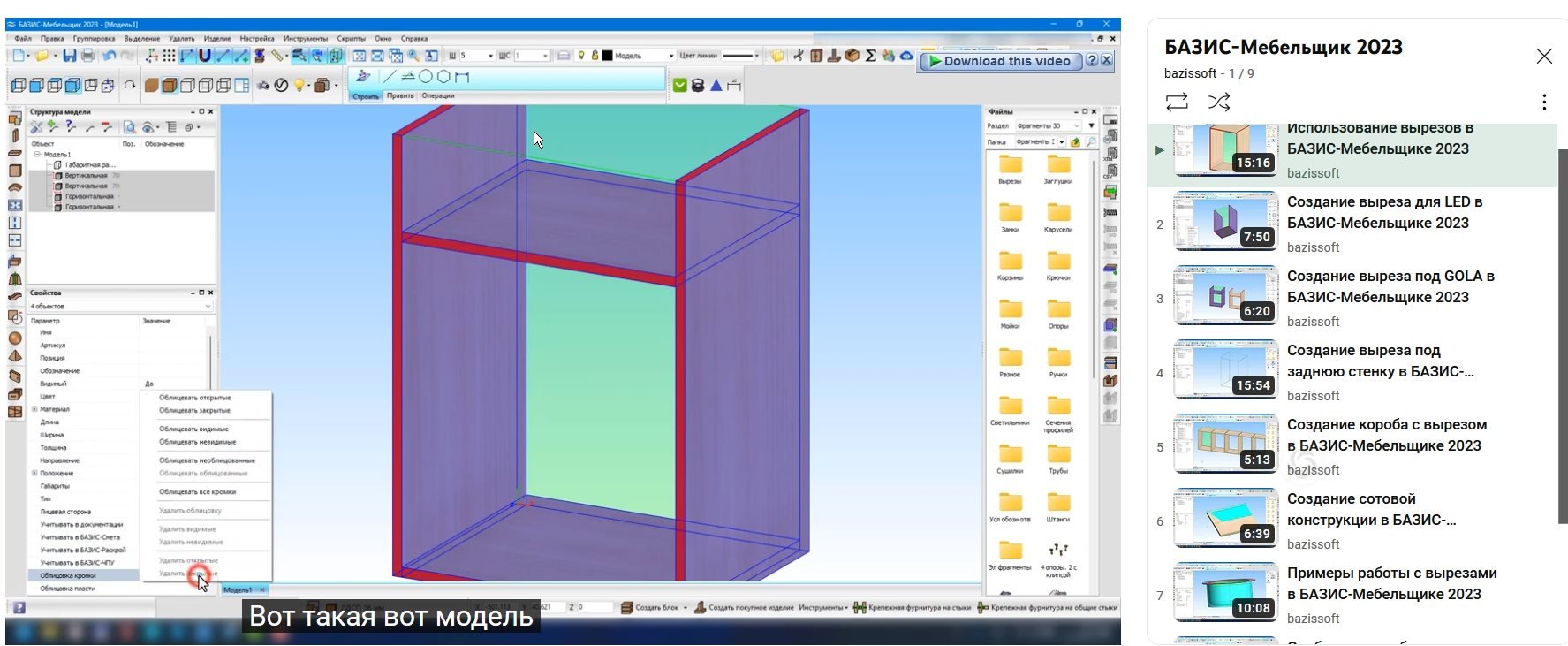Click the magnifier zoom icon in toolbar
The height and width of the screenshot is (646, 1568).
point(413,56)
